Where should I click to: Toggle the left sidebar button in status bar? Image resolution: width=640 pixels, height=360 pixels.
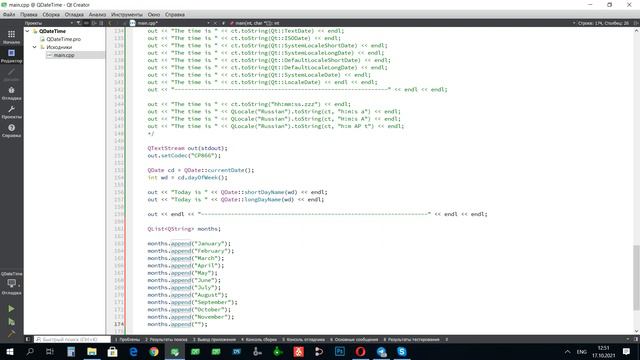coord(28,339)
